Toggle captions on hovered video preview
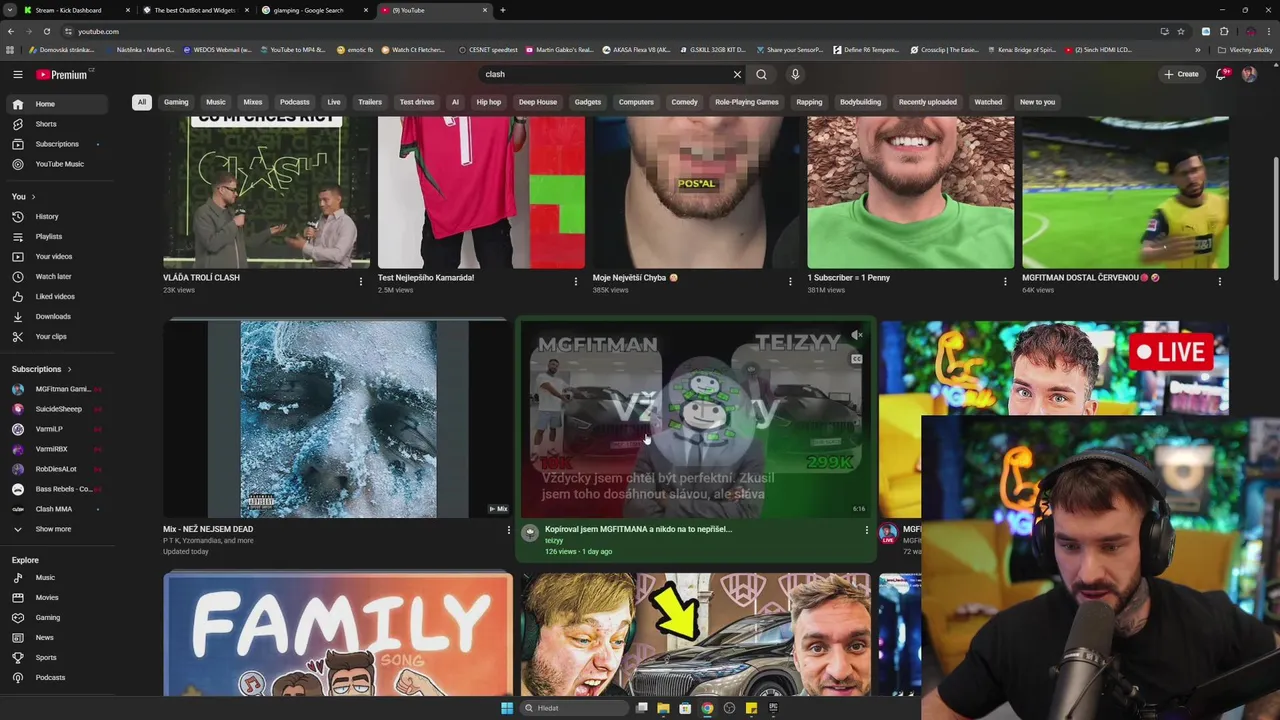 857,359
